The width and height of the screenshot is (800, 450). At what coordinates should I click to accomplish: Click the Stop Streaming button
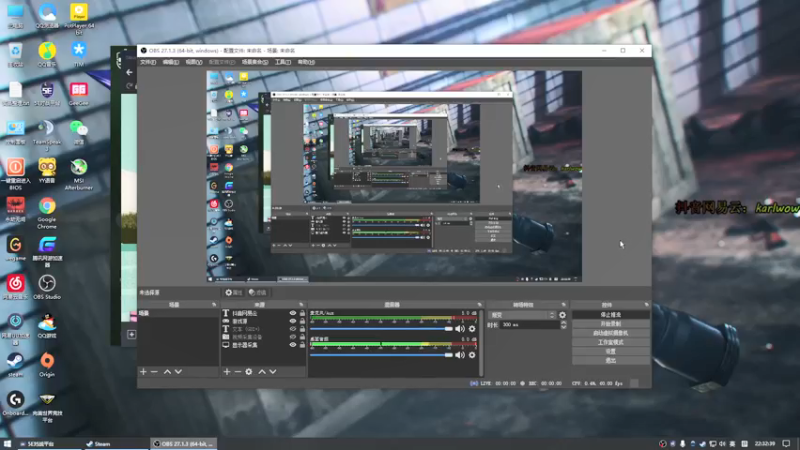coord(611,315)
